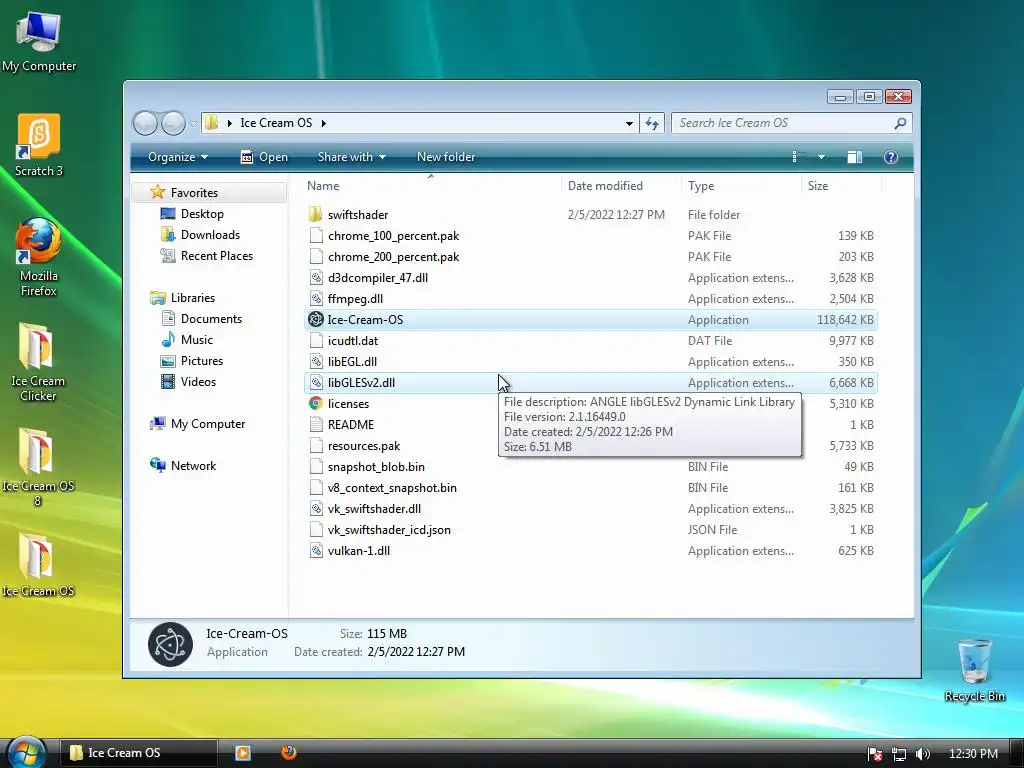Select the licenses Chrome HTML file icon
The image size is (1024, 768).
point(315,404)
